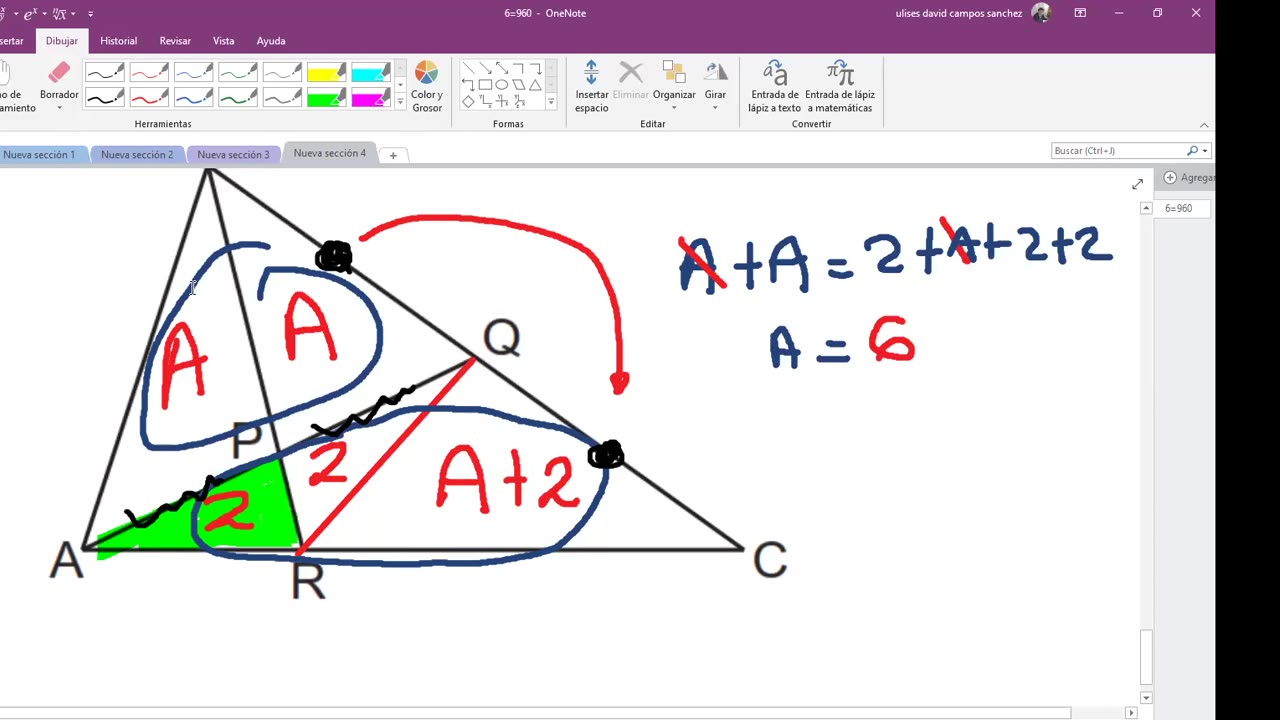Open search scope dropdown beside Buscar
The height and width of the screenshot is (720, 1280).
(x=1205, y=151)
